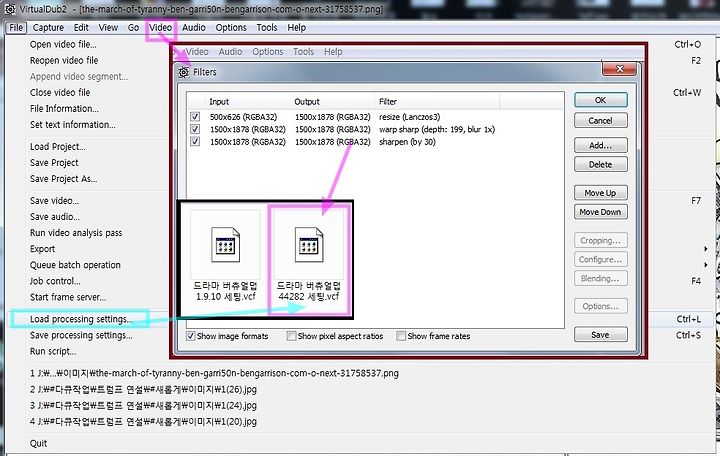Choose Start frame server...
This screenshot has height=456, width=720.
[68, 297]
